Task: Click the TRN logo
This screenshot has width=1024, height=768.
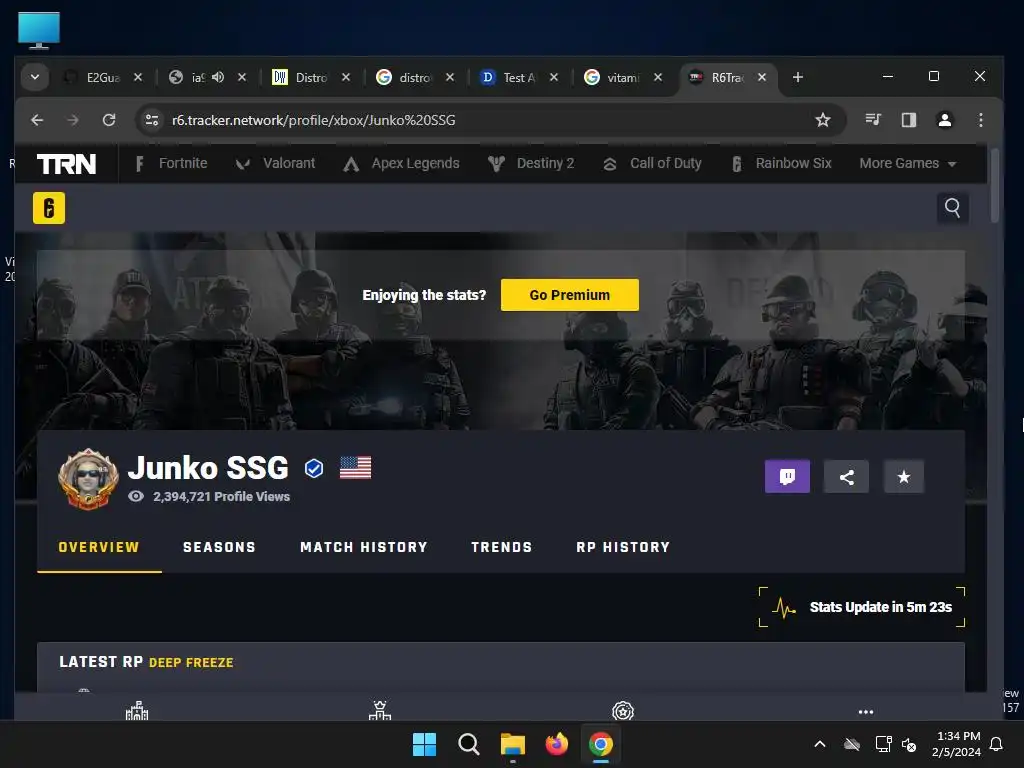Action: click(67, 164)
